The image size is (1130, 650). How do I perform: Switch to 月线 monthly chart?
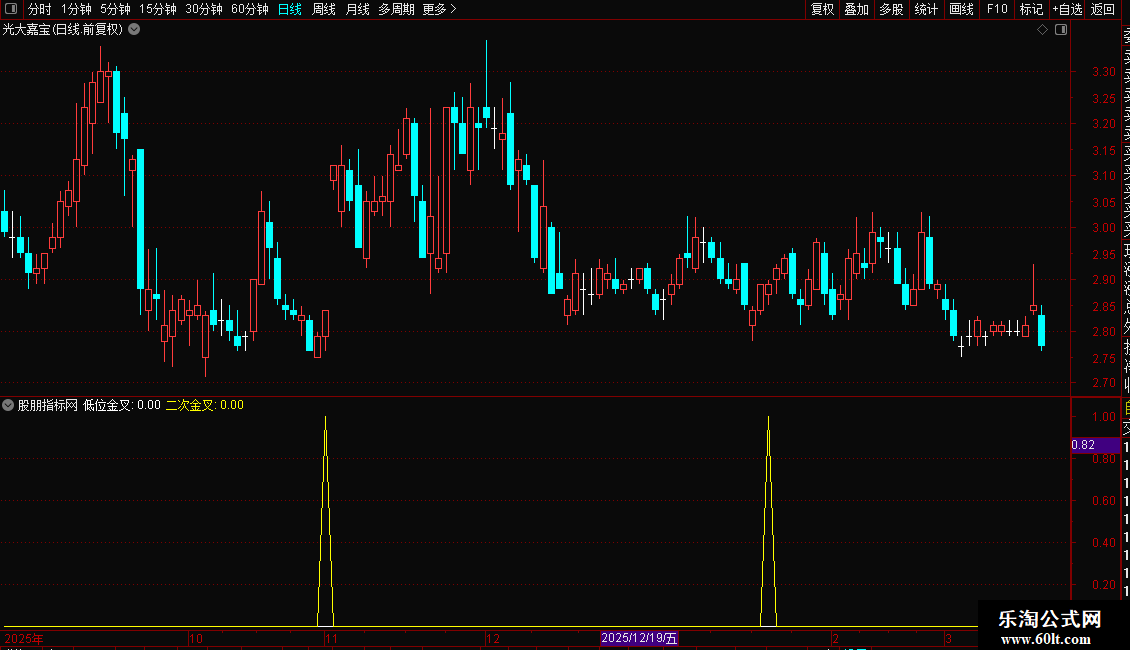tap(357, 9)
